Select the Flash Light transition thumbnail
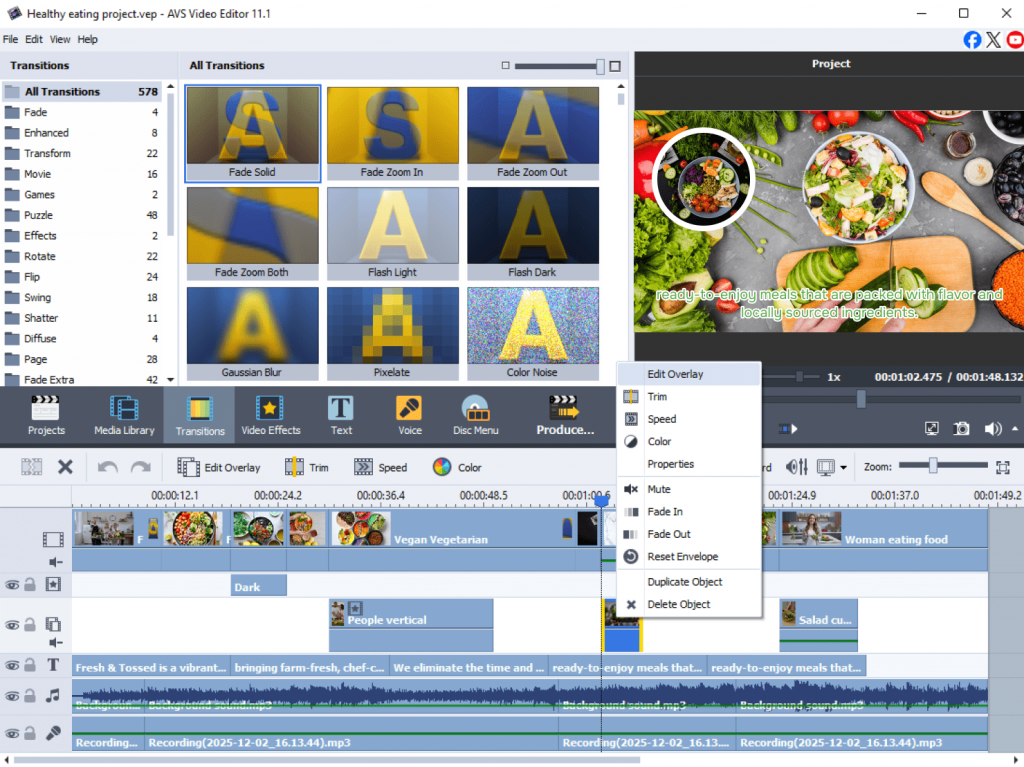The height and width of the screenshot is (767, 1024). pos(392,225)
